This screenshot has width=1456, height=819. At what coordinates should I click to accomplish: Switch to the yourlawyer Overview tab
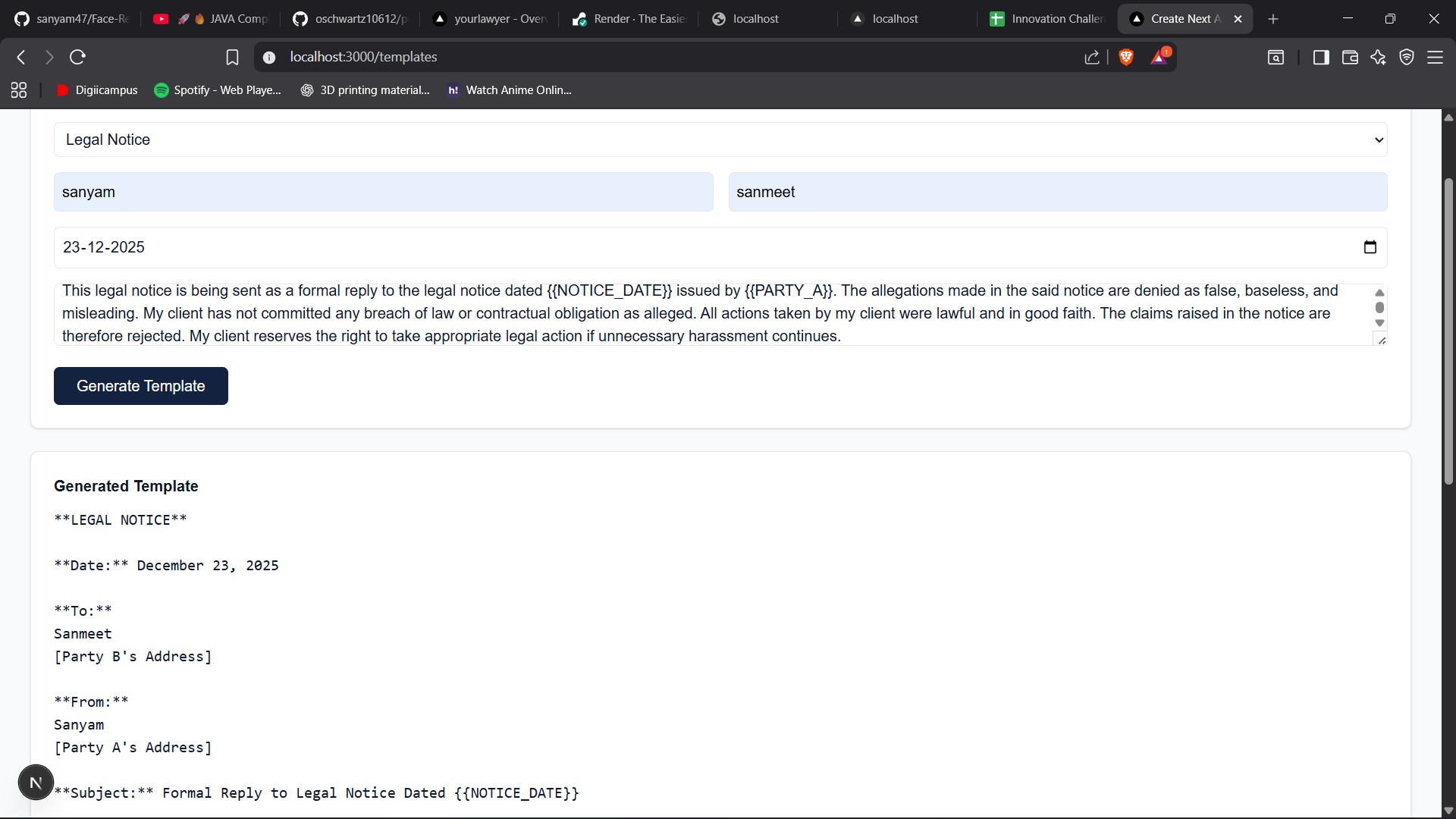490,19
